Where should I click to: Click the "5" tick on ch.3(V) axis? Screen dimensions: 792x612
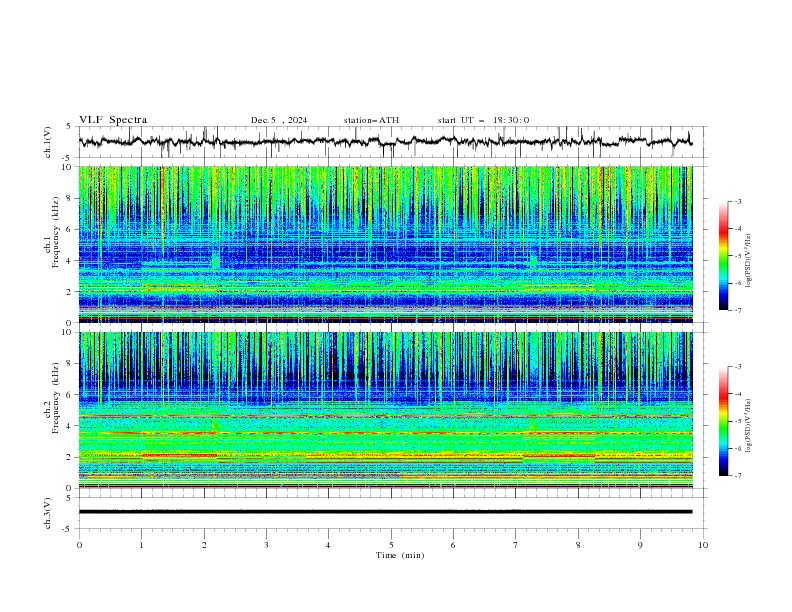click(x=70, y=498)
